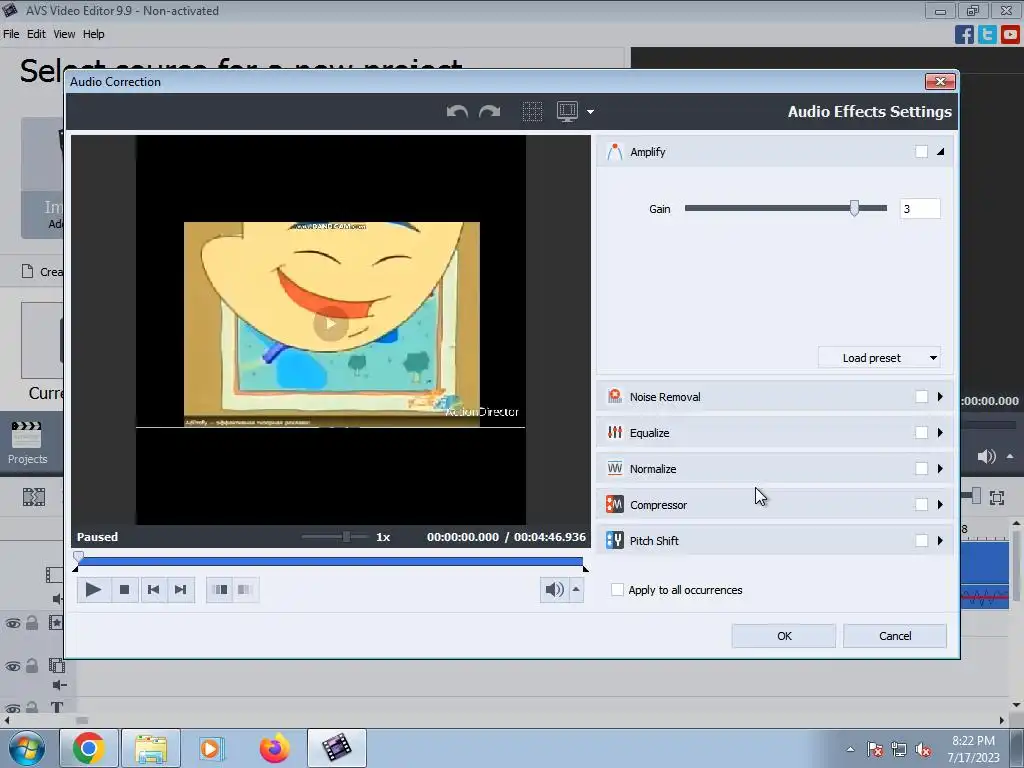Enable the Amplify effect checkbox
Image resolution: width=1024 pixels, height=768 pixels.
click(x=921, y=152)
